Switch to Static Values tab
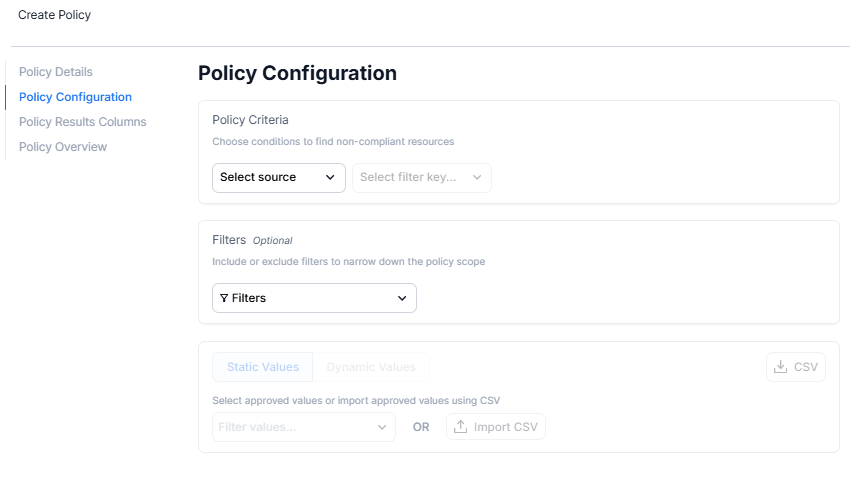This screenshot has height=488, width=850. click(262, 367)
